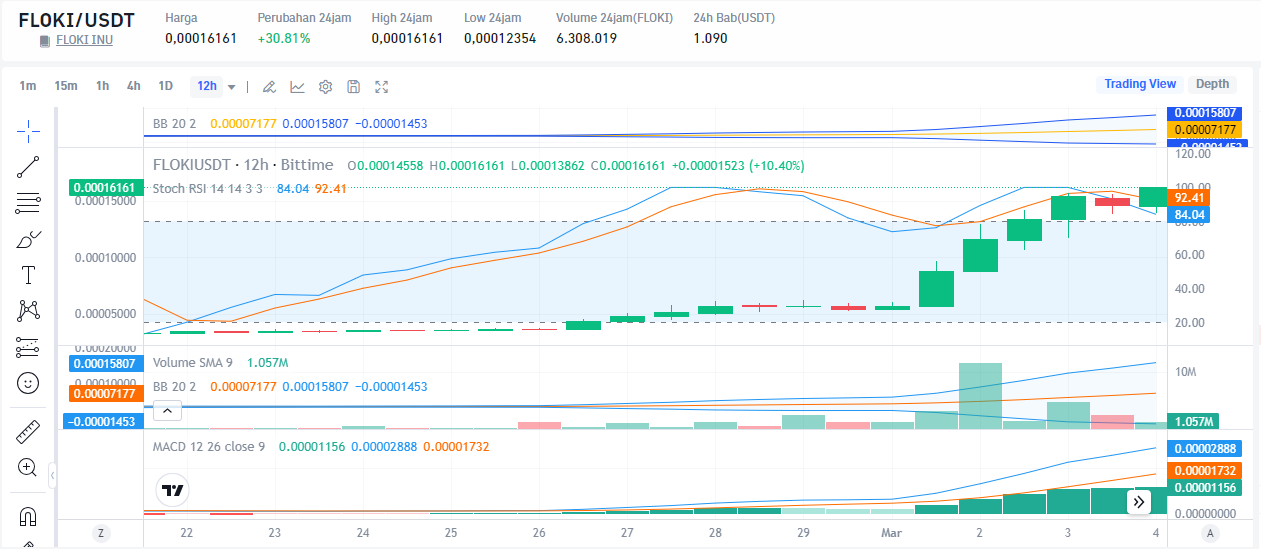Click the scroll-to-latest bar arrow button
This screenshot has height=549, width=1261.
(1139, 502)
